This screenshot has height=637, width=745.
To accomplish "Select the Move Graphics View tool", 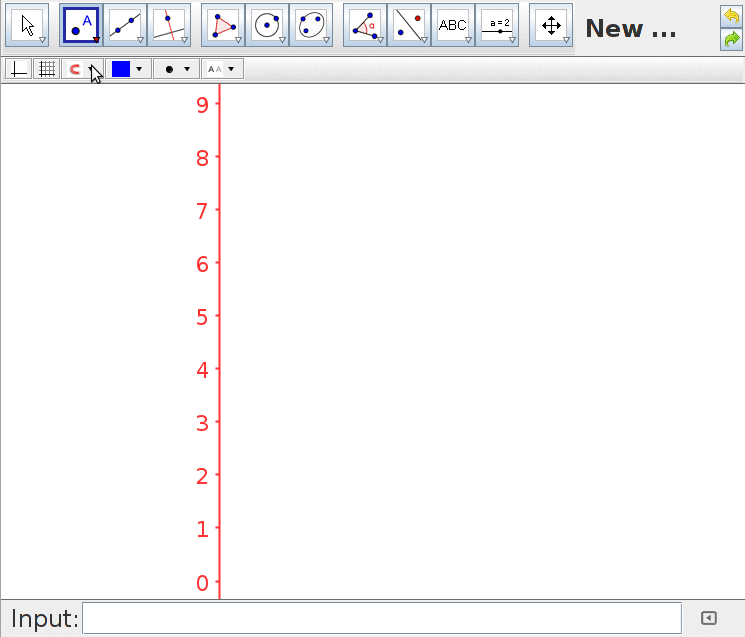I will 551,26.
